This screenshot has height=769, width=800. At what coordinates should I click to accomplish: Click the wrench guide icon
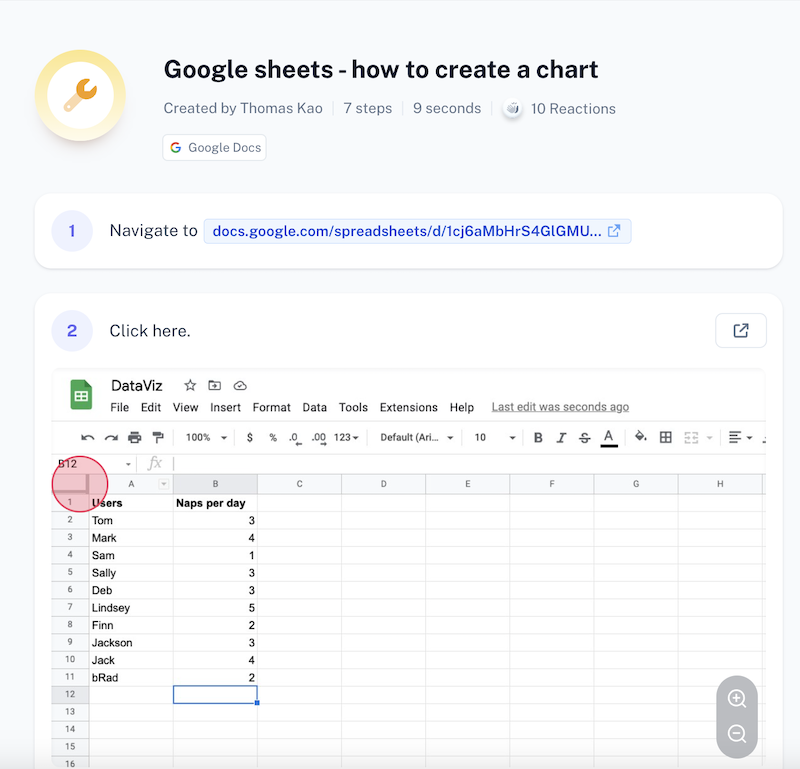point(81,95)
